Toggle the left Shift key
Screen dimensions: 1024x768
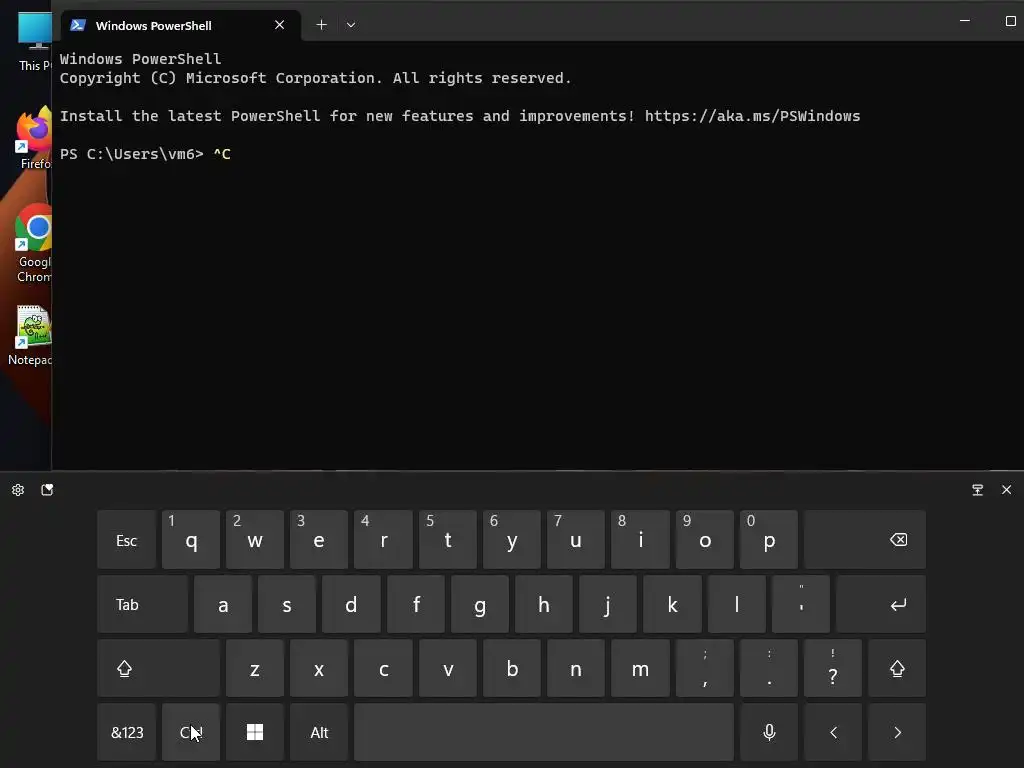(x=158, y=668)
